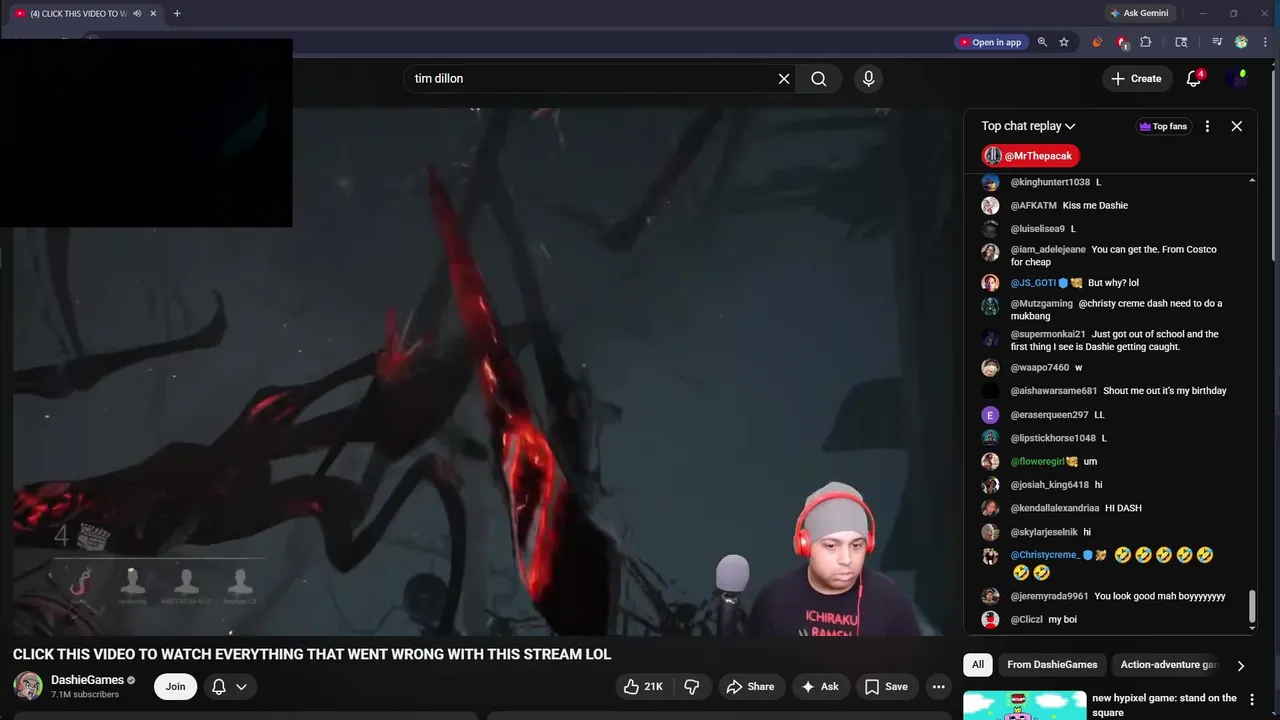This screenshot has width=1280, height=720.
Task: Start voice search with microphone icon
Action: pyautogui.click(x=868, y=79)
